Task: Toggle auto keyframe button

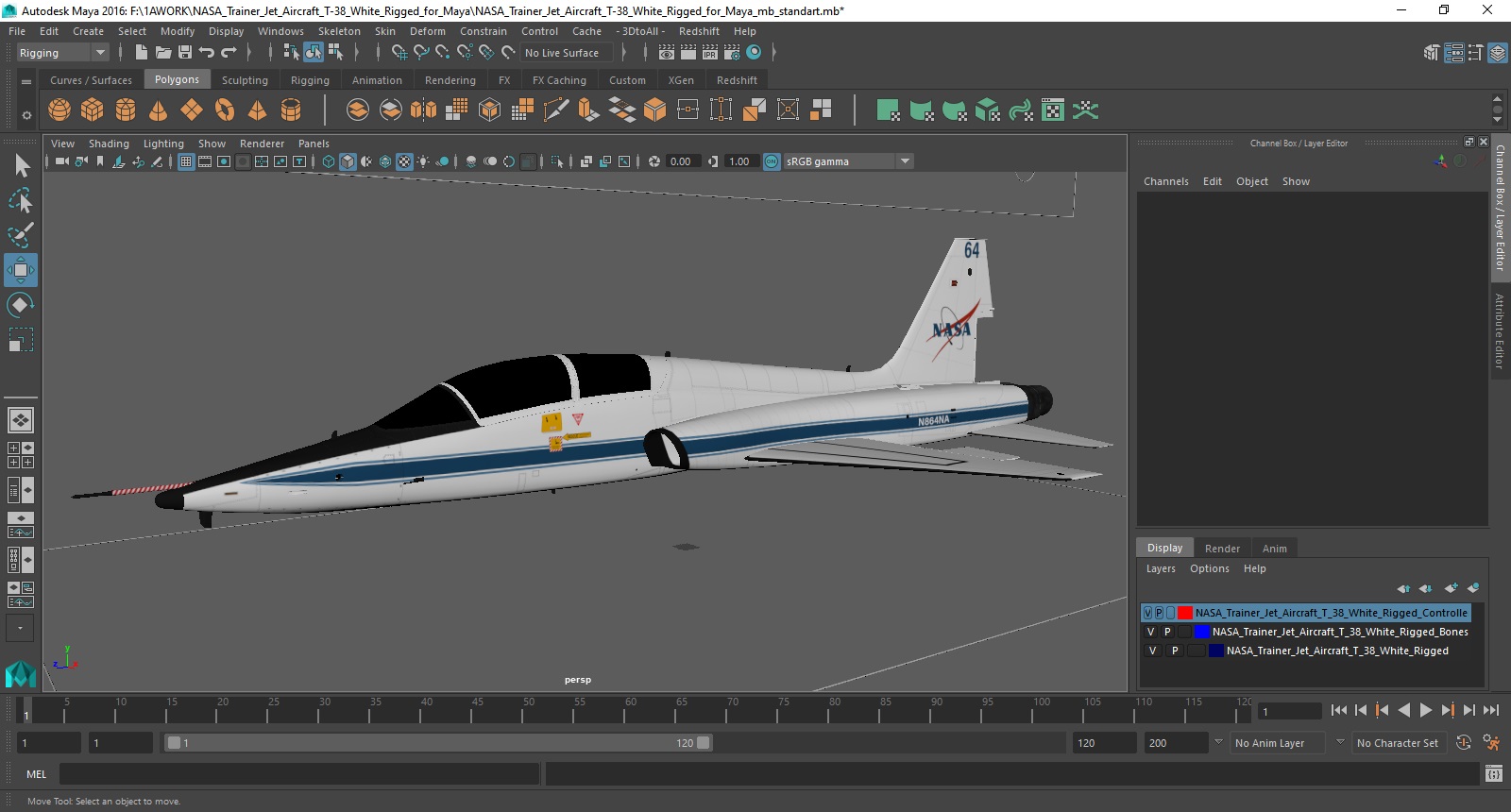Action: click(x=1464, y=743)
